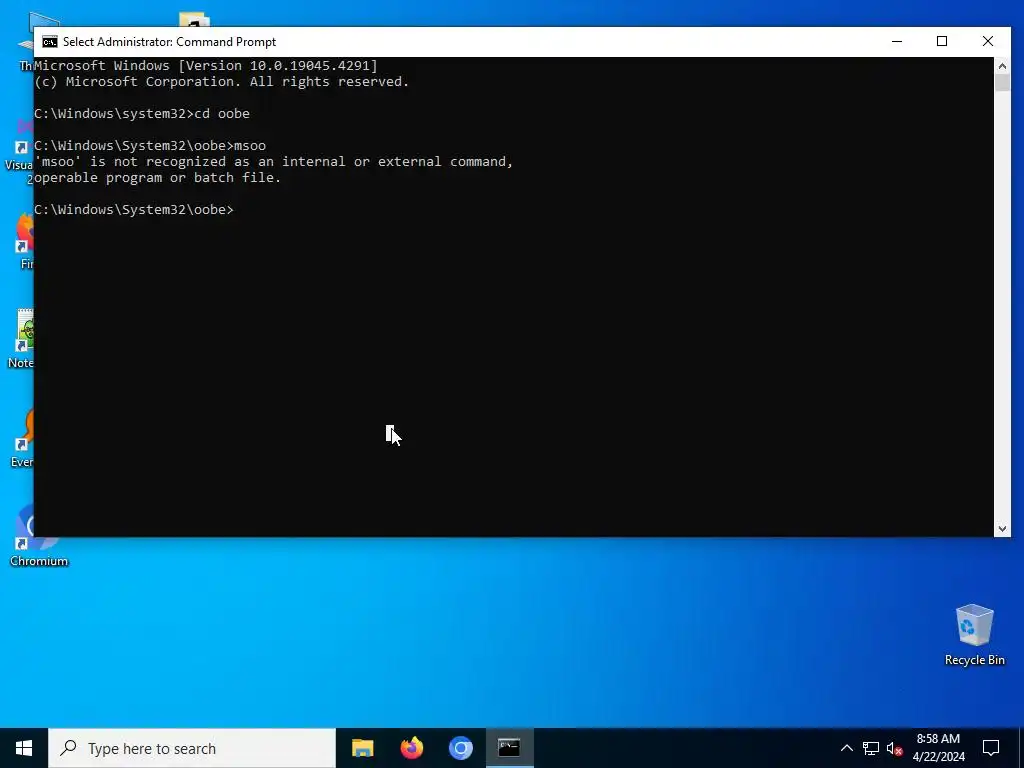Click the 'Type here to search' box

[x=192, y=748]
